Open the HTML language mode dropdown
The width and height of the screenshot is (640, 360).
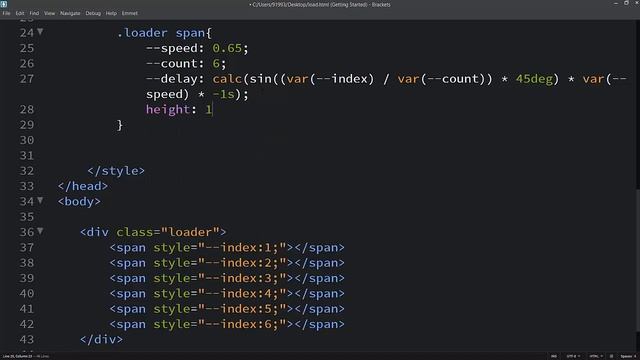[596, 356]
